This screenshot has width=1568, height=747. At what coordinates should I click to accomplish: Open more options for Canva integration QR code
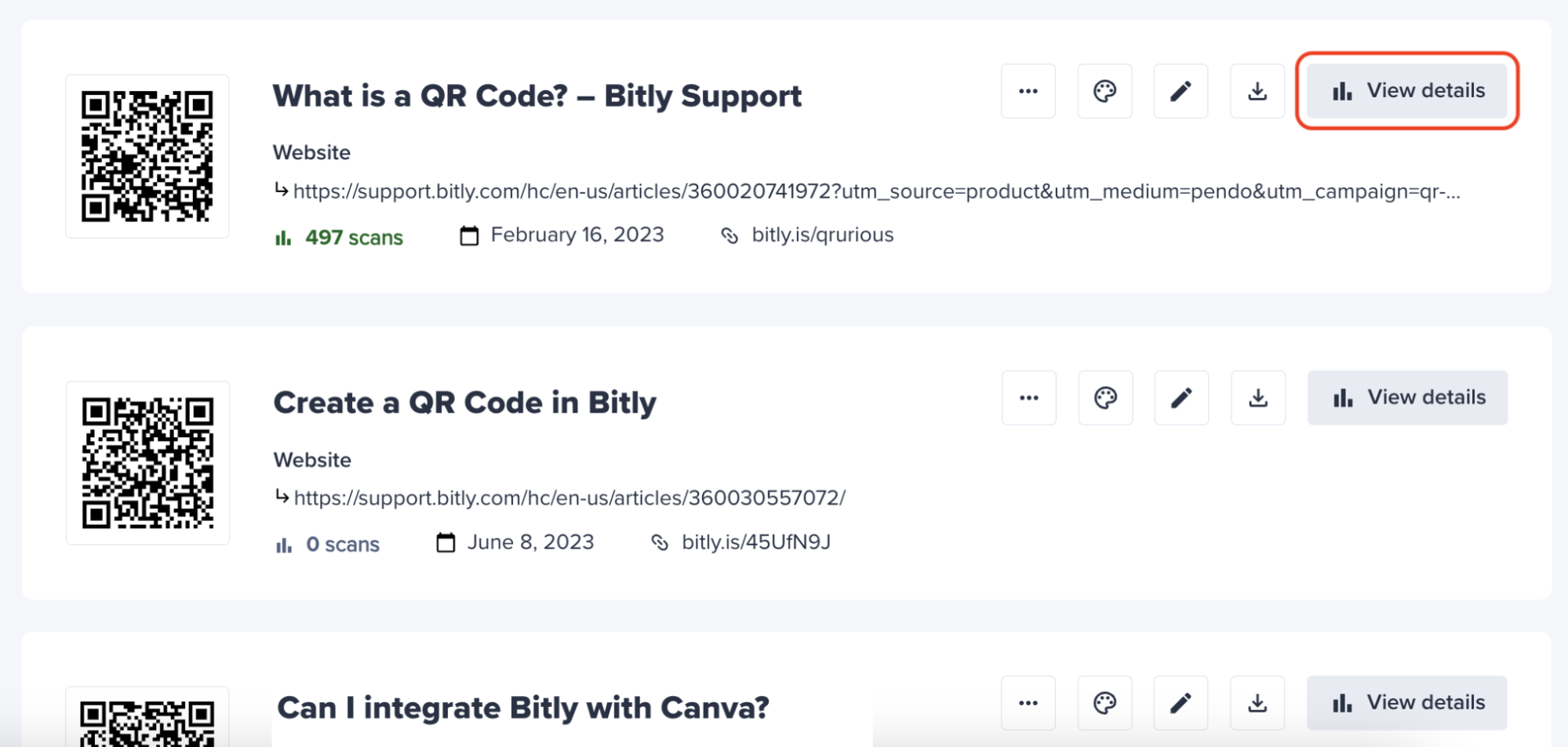pos(1028,703)
